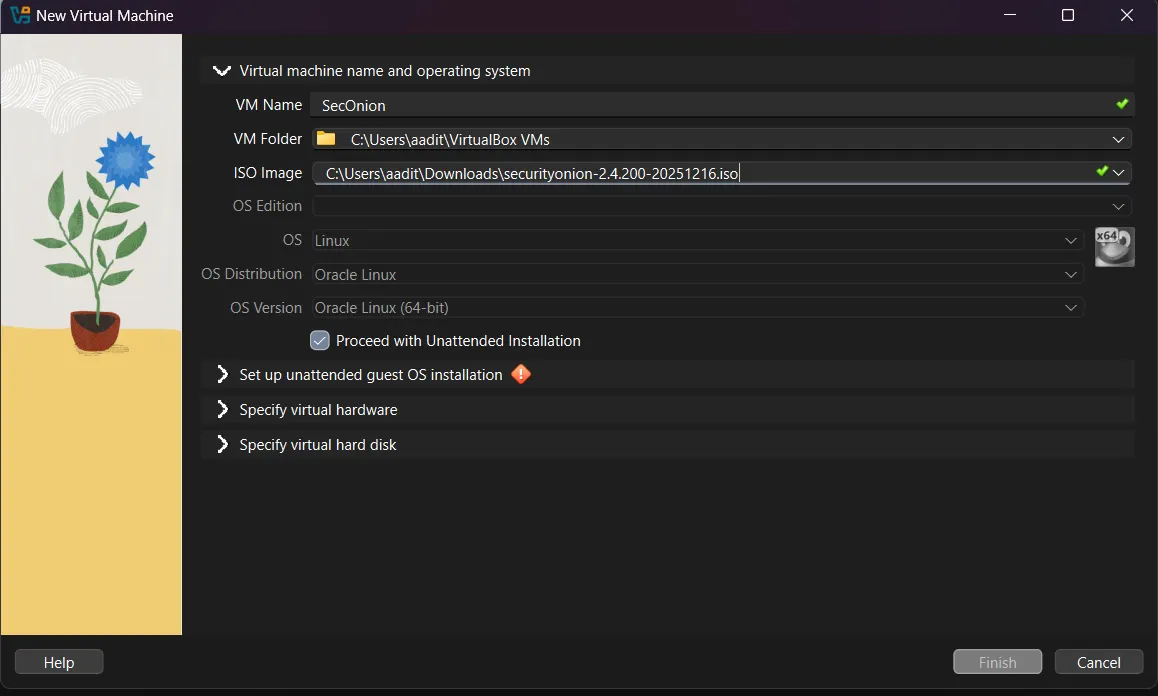Click the OS Version label
Image resolution: width=1158 pixels, height=696 pixels.
[266, 307]
